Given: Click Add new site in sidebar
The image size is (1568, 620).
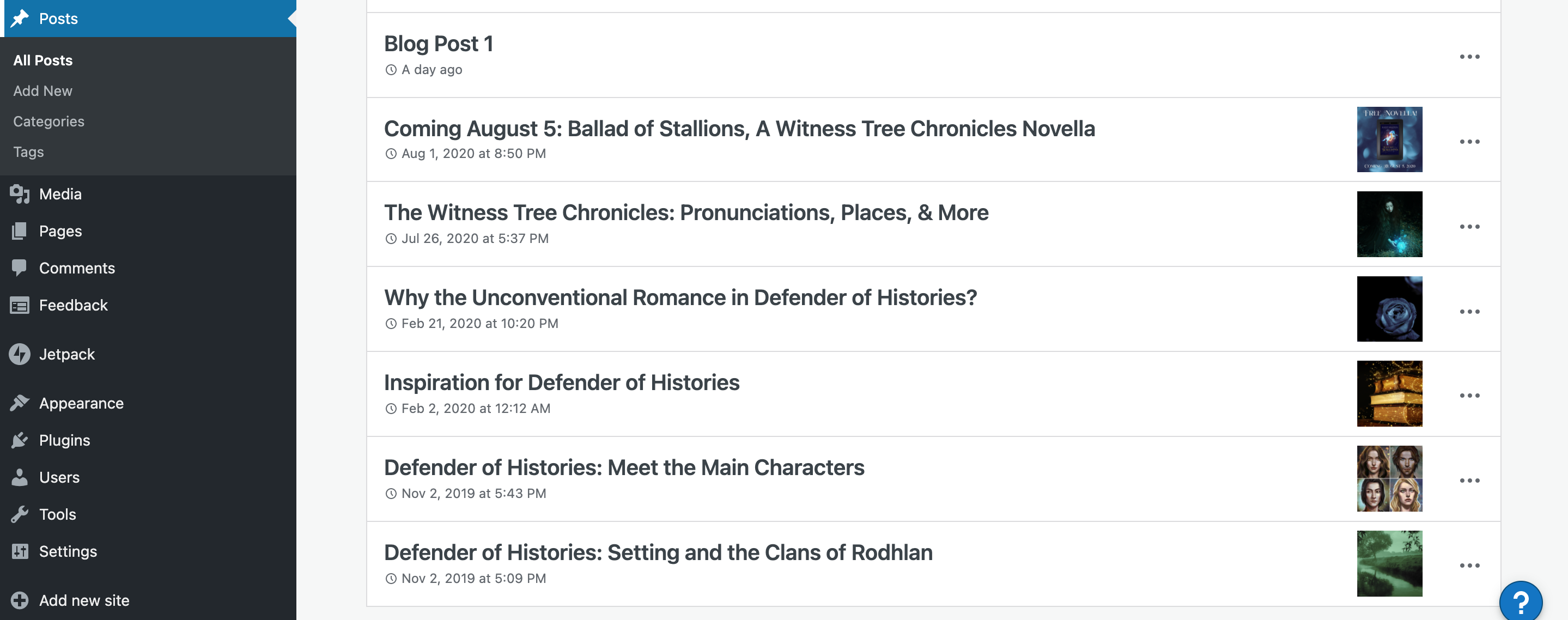Looking at the screenshot, I should click(84, 600).
